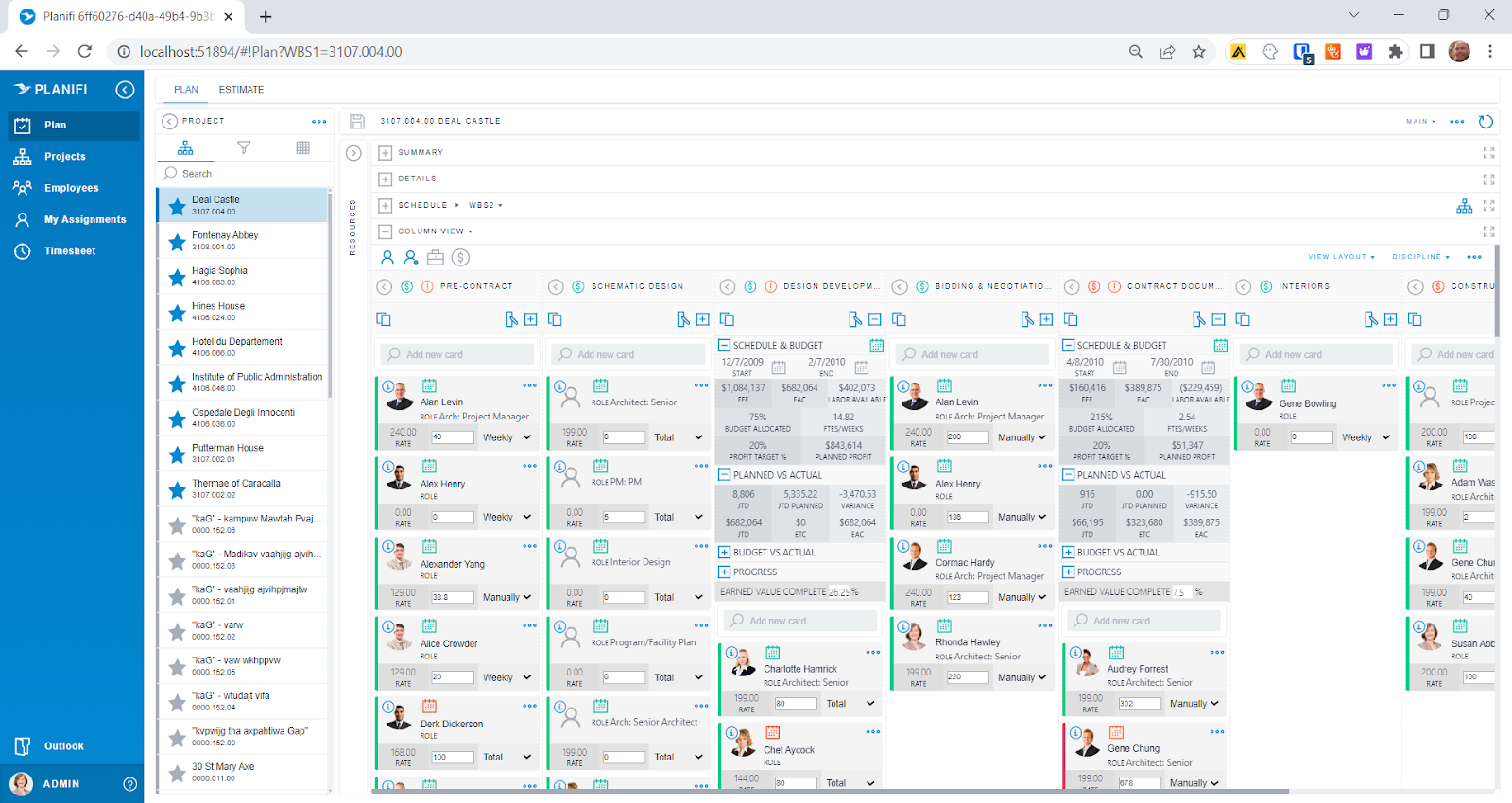This screenshot has width=1512, height=803.
Task: Open the filter funnel in Project panel
Action: [244, 147]
